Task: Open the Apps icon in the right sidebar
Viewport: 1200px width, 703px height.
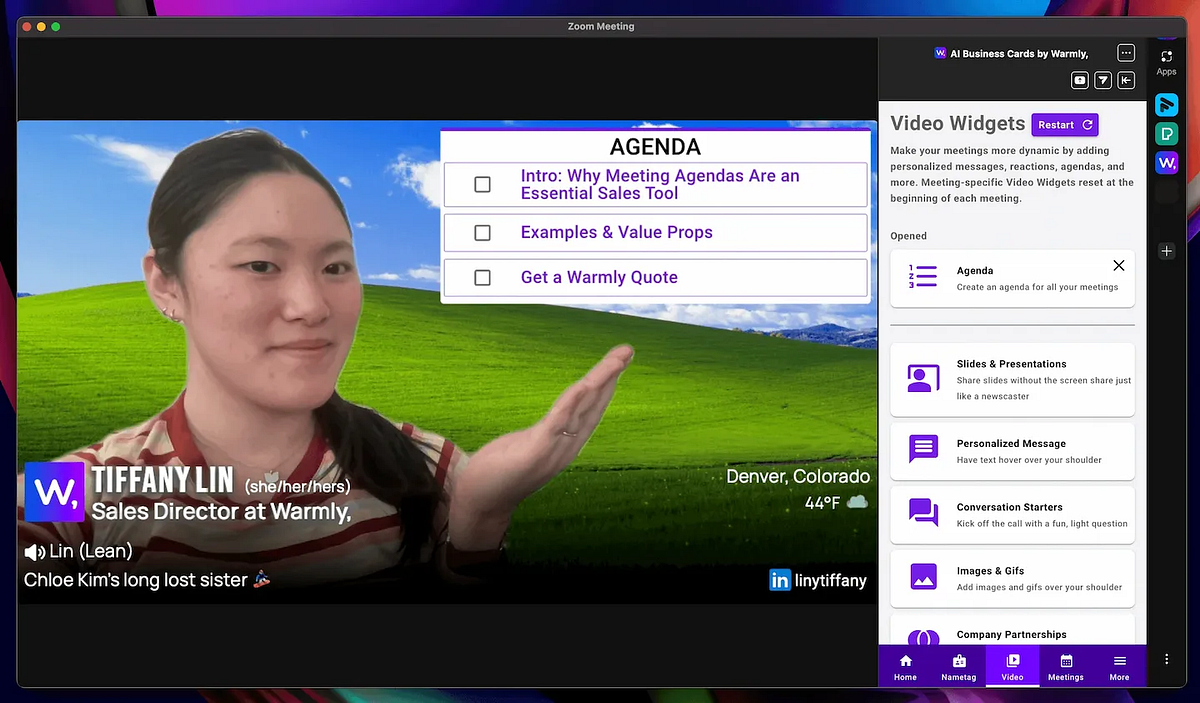Action: click(x=1166, y=62)
